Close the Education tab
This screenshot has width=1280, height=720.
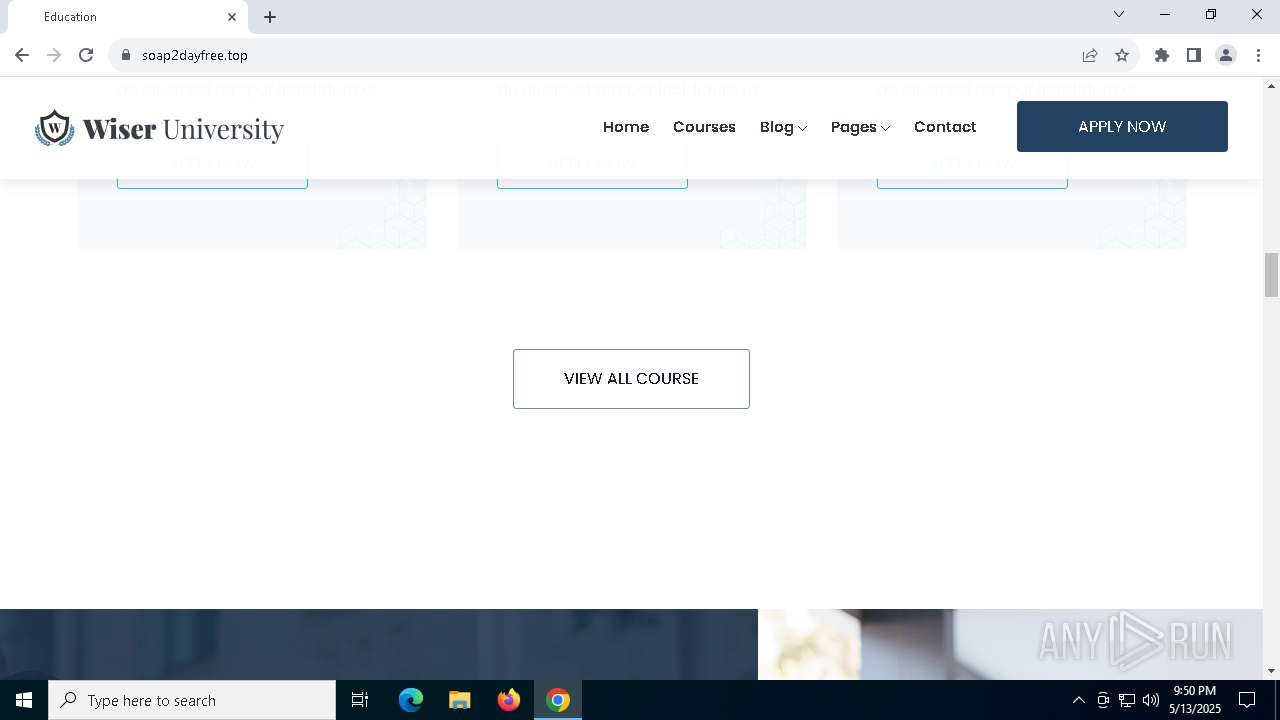pos(232,17)
